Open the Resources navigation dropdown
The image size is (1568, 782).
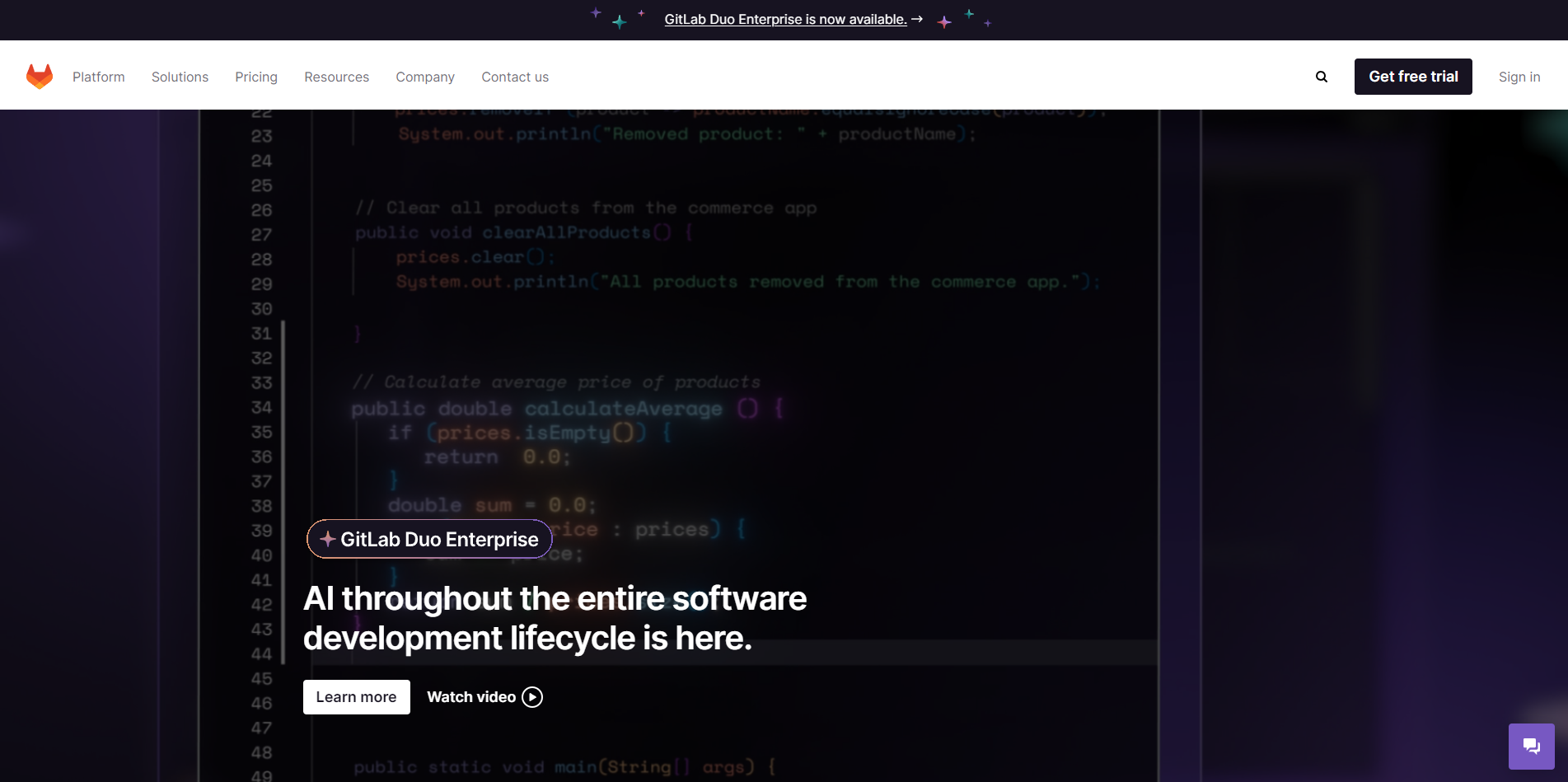[x=336, y=76]
